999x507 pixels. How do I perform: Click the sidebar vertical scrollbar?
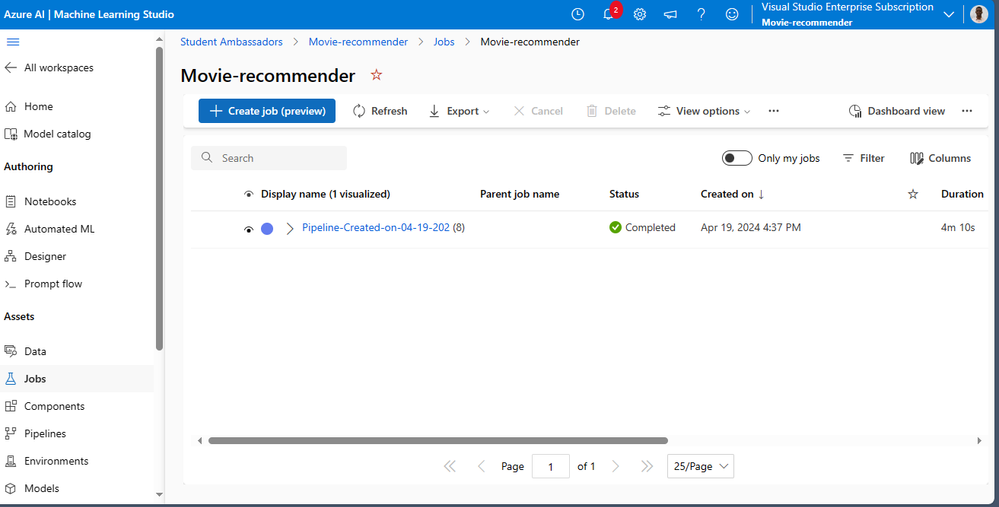coord(159,197)
